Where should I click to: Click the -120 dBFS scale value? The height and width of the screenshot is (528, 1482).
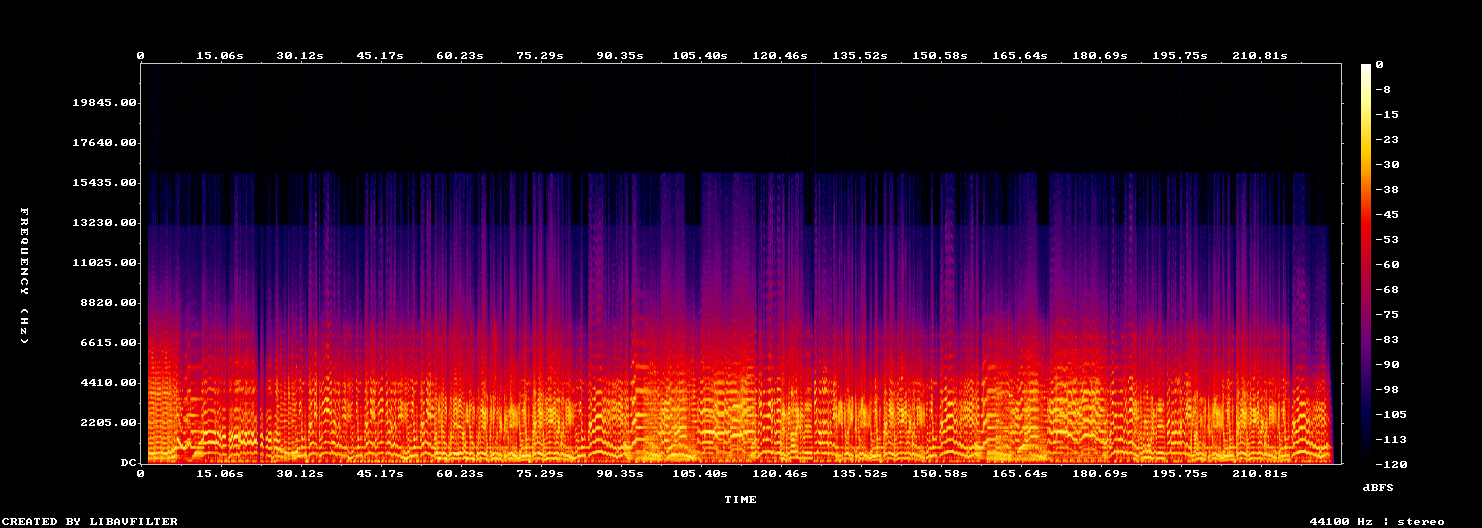1391,464
